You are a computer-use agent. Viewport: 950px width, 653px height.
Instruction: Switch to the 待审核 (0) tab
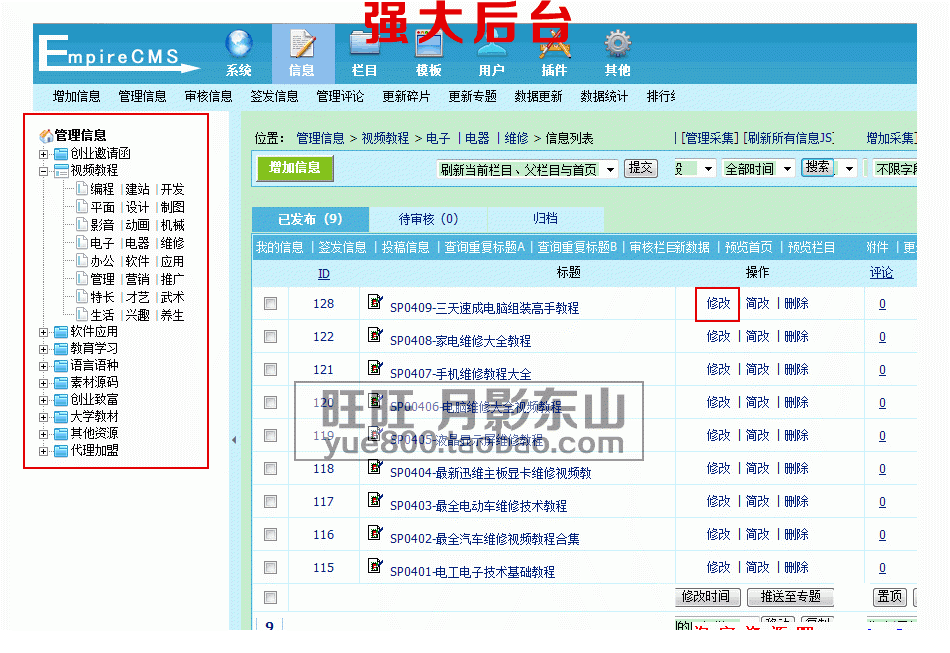(428, 219)
